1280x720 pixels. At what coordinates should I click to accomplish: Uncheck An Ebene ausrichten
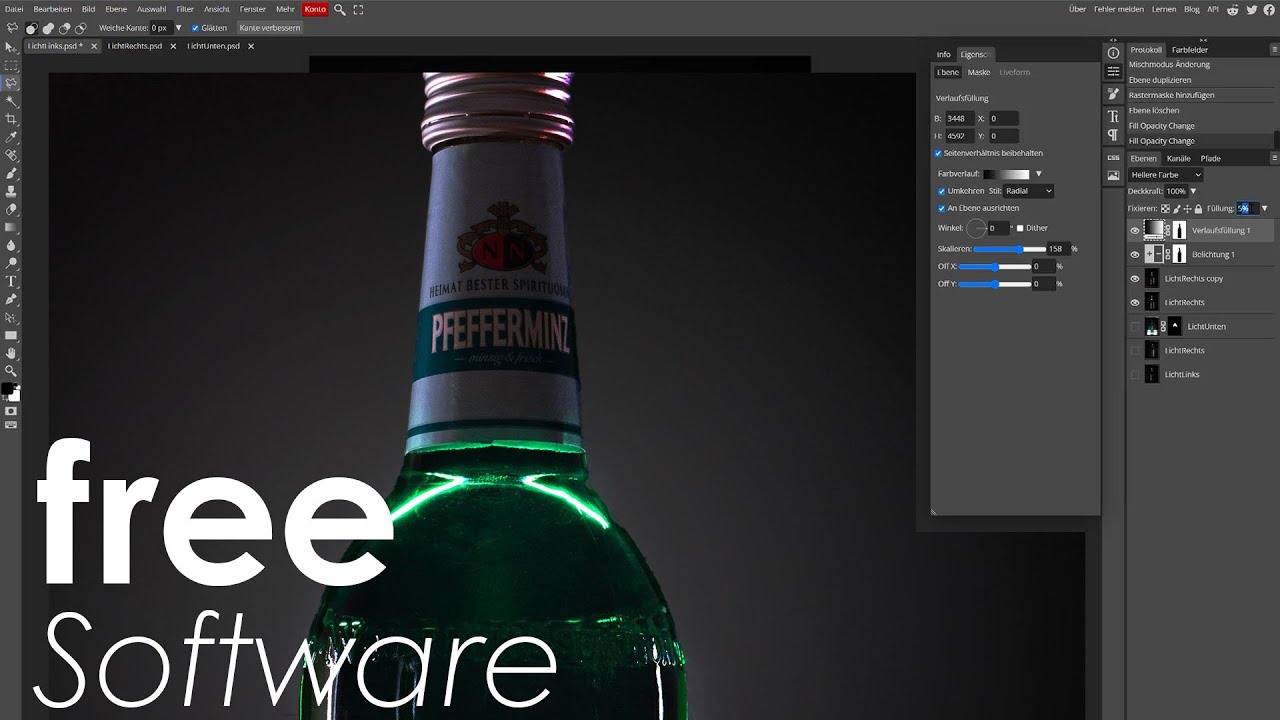click(941, 208)
